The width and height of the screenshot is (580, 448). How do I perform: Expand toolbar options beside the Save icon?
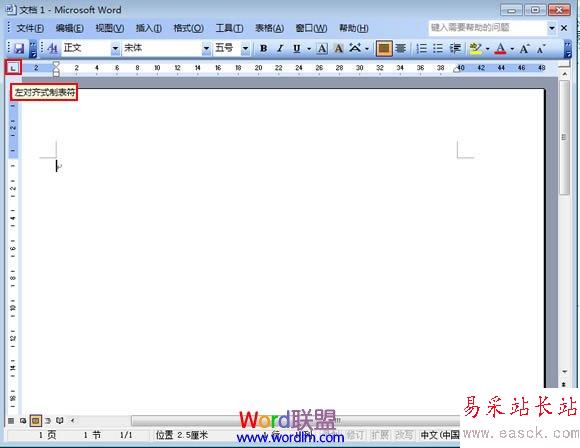(33, 49)
